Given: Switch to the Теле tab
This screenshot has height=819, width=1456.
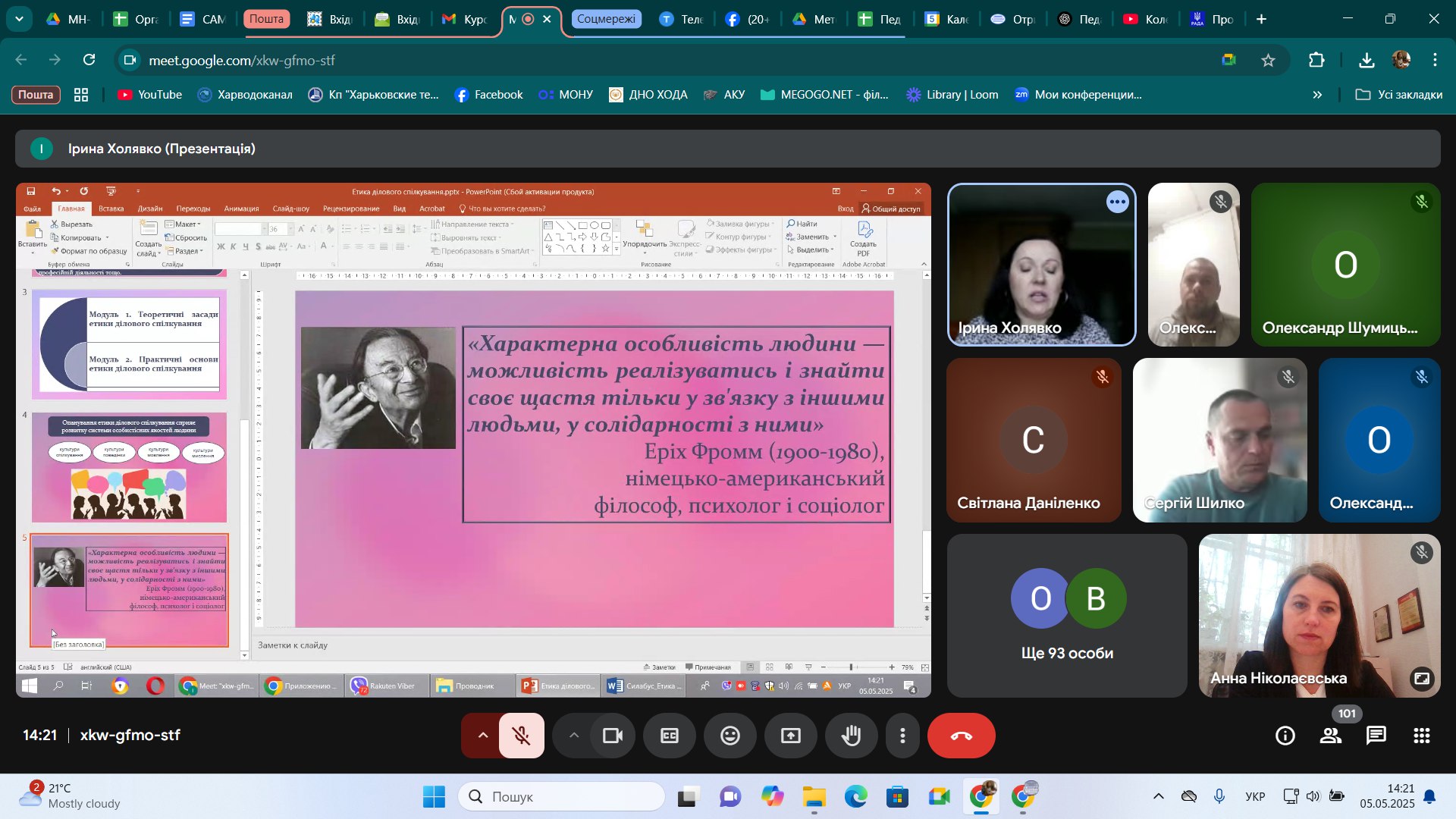Looking at the screenshot, I should [x=682, y=19].
